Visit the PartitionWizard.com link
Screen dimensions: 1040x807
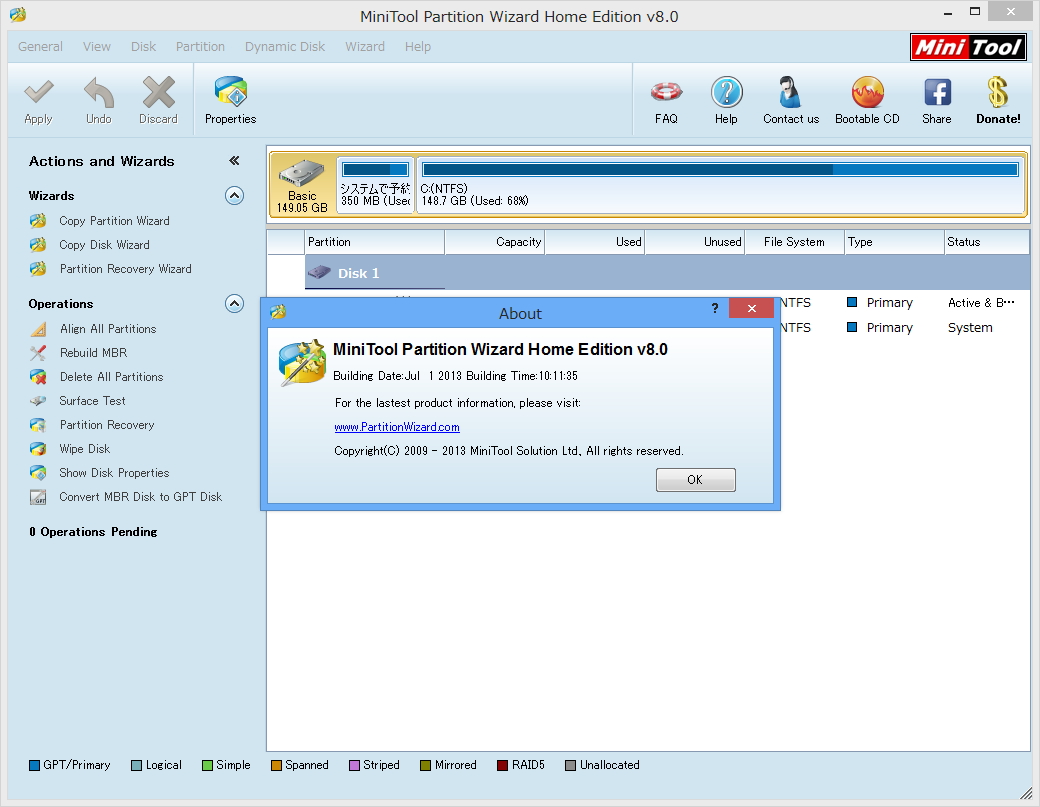397,426
